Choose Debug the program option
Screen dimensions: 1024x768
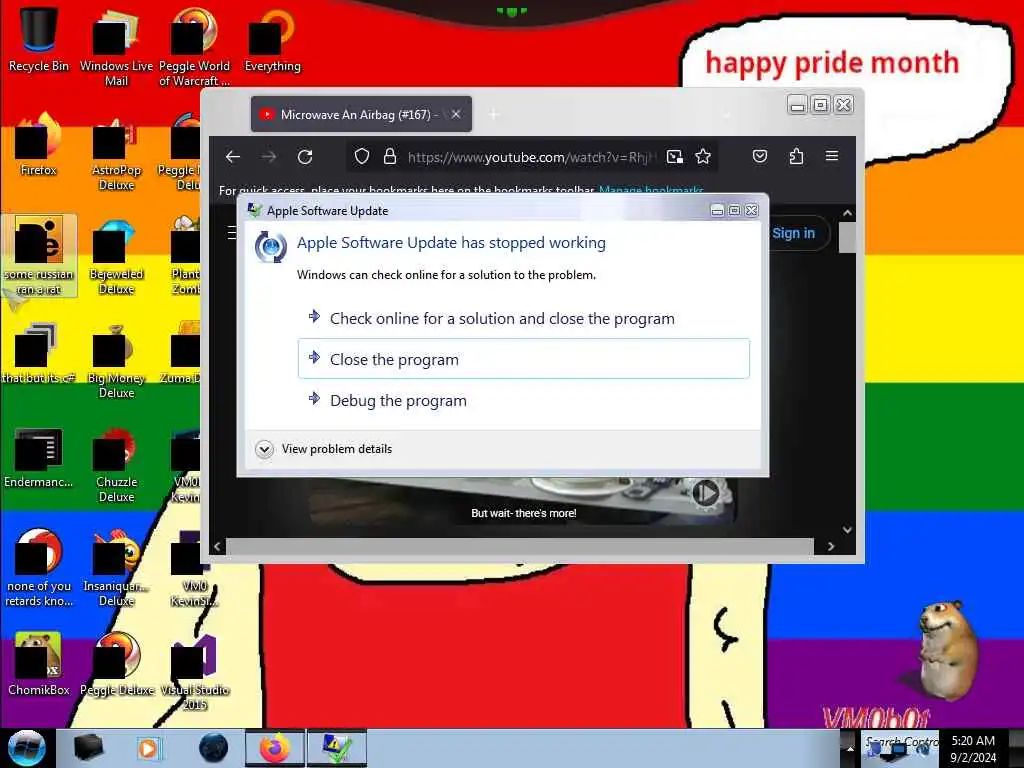click(524, 400)
